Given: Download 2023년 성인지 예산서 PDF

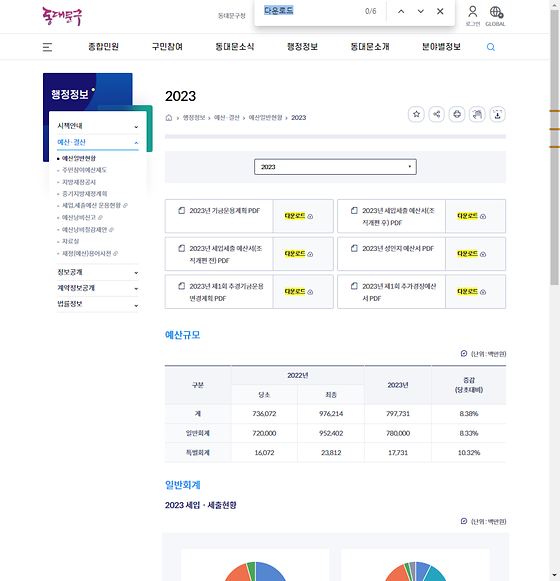Looking at the screenshot, I should 471,254.
